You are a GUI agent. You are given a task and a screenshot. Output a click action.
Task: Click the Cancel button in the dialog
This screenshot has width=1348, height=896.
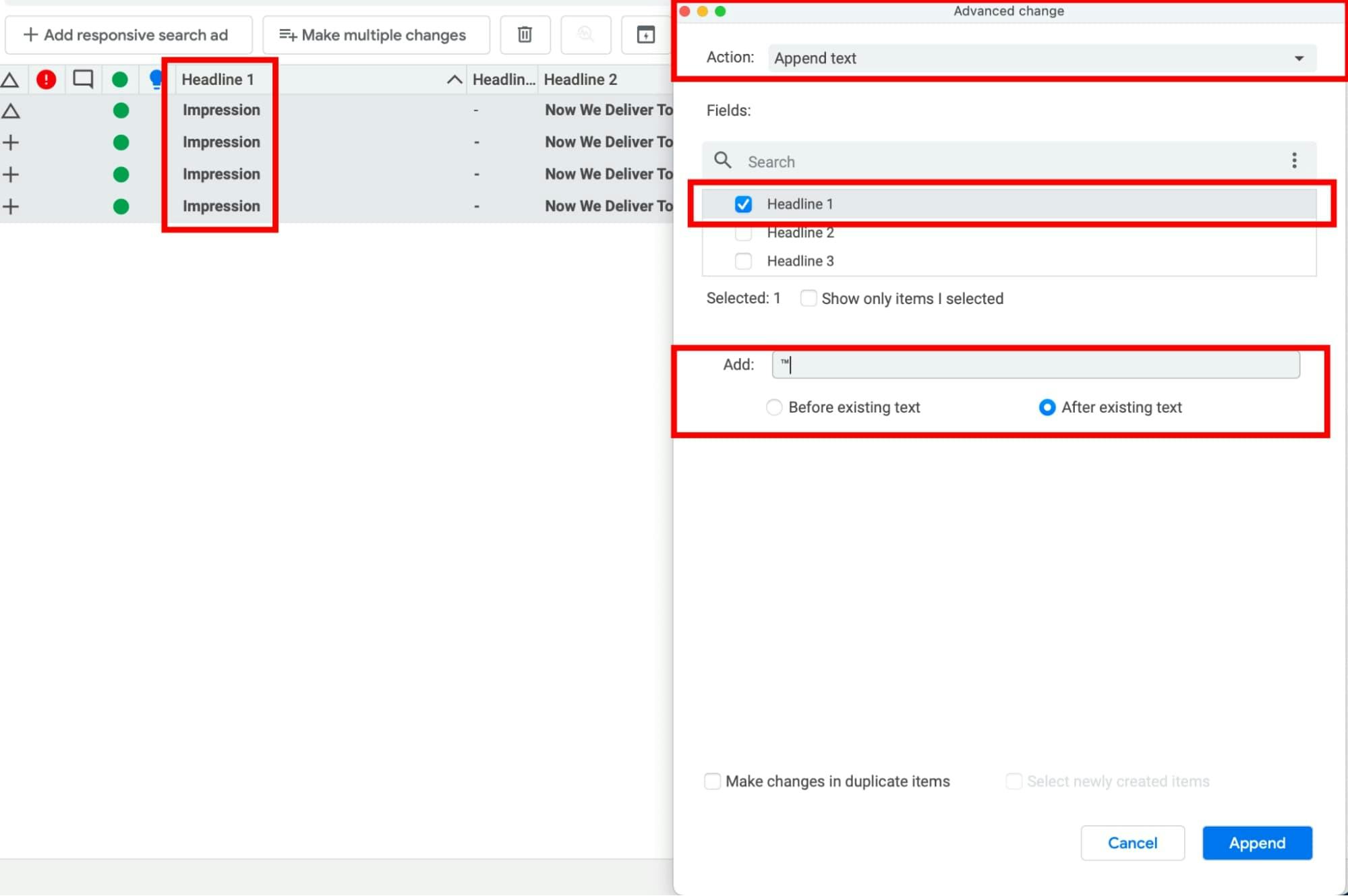[x=1132, y=843]
